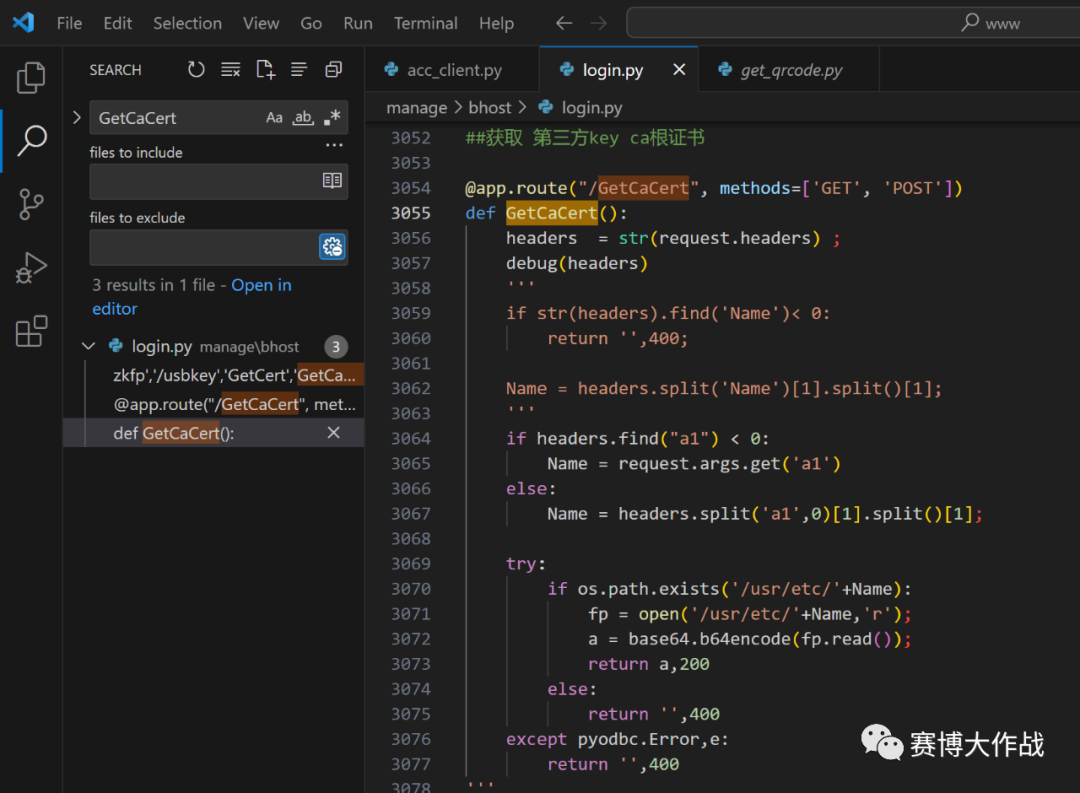Open the File menu

coord(69,23)
